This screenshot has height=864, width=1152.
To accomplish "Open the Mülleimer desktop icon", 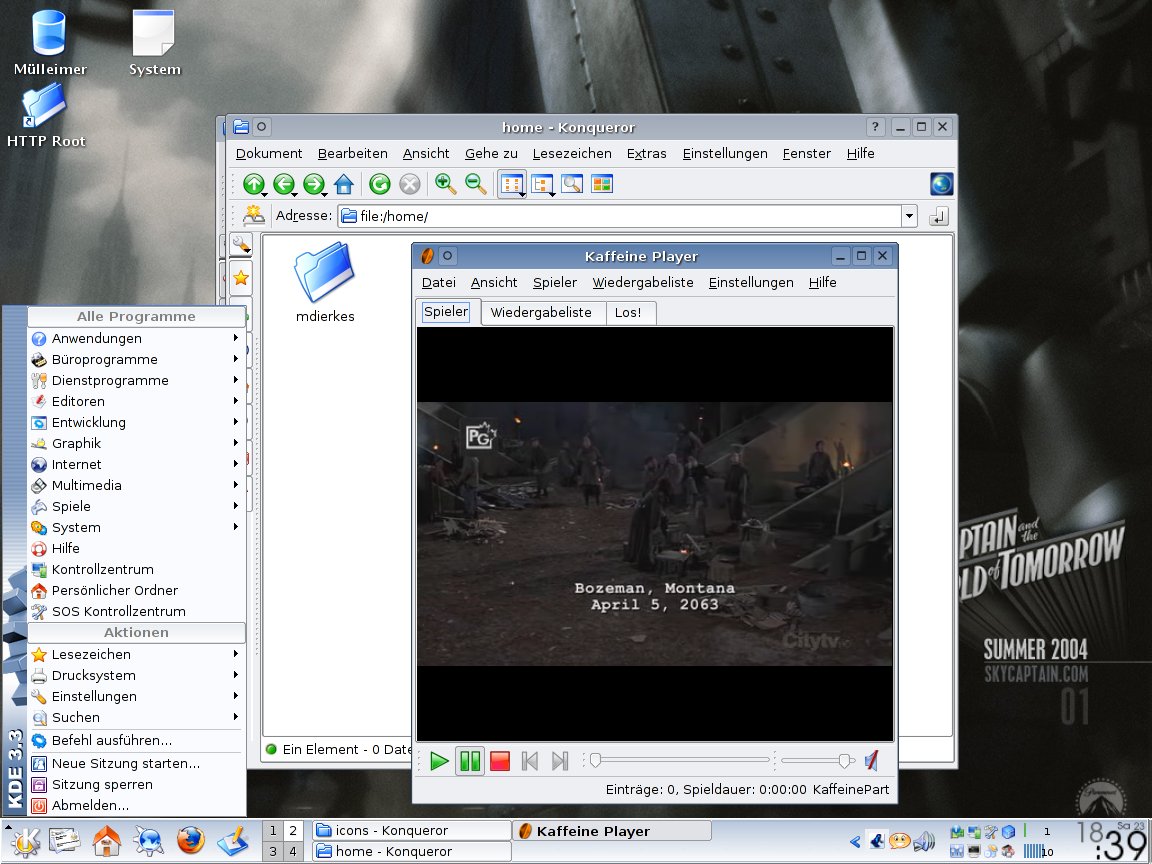I will (x=49, y=43).
